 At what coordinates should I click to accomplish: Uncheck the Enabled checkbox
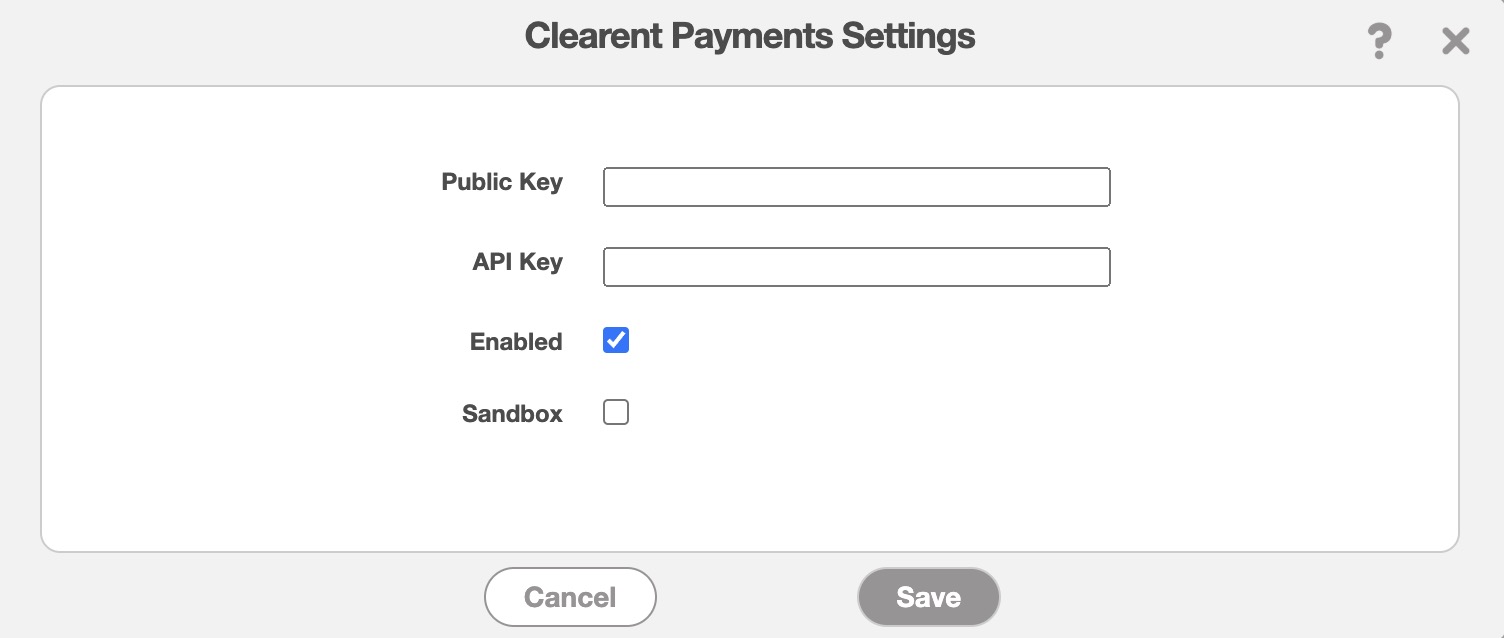[x=616, y=341]
